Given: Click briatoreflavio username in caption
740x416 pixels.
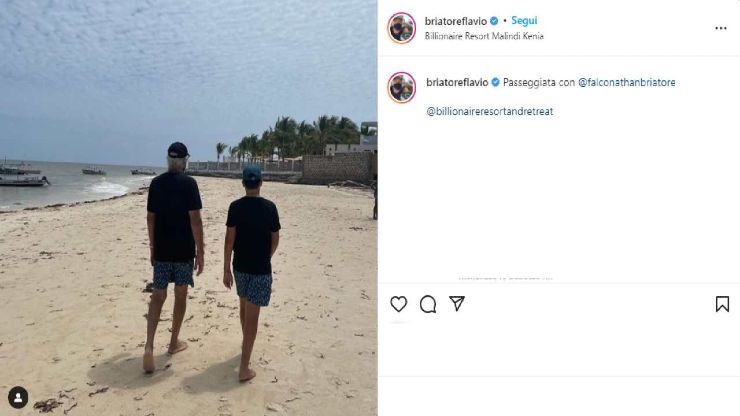Looking at the screenshot, I should 457,82.
